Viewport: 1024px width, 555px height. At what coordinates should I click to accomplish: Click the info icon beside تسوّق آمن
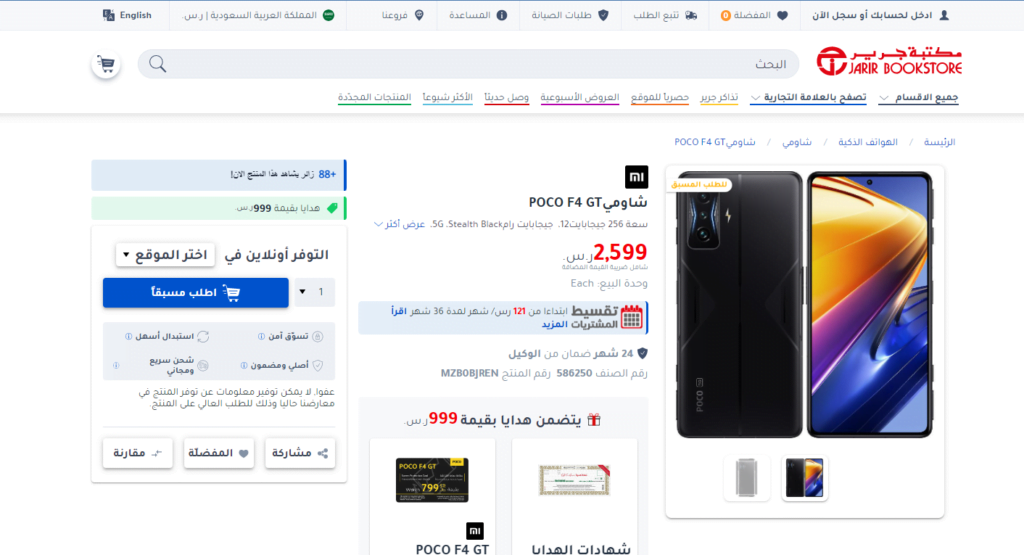pyautogui.click(x=261, y=336)
